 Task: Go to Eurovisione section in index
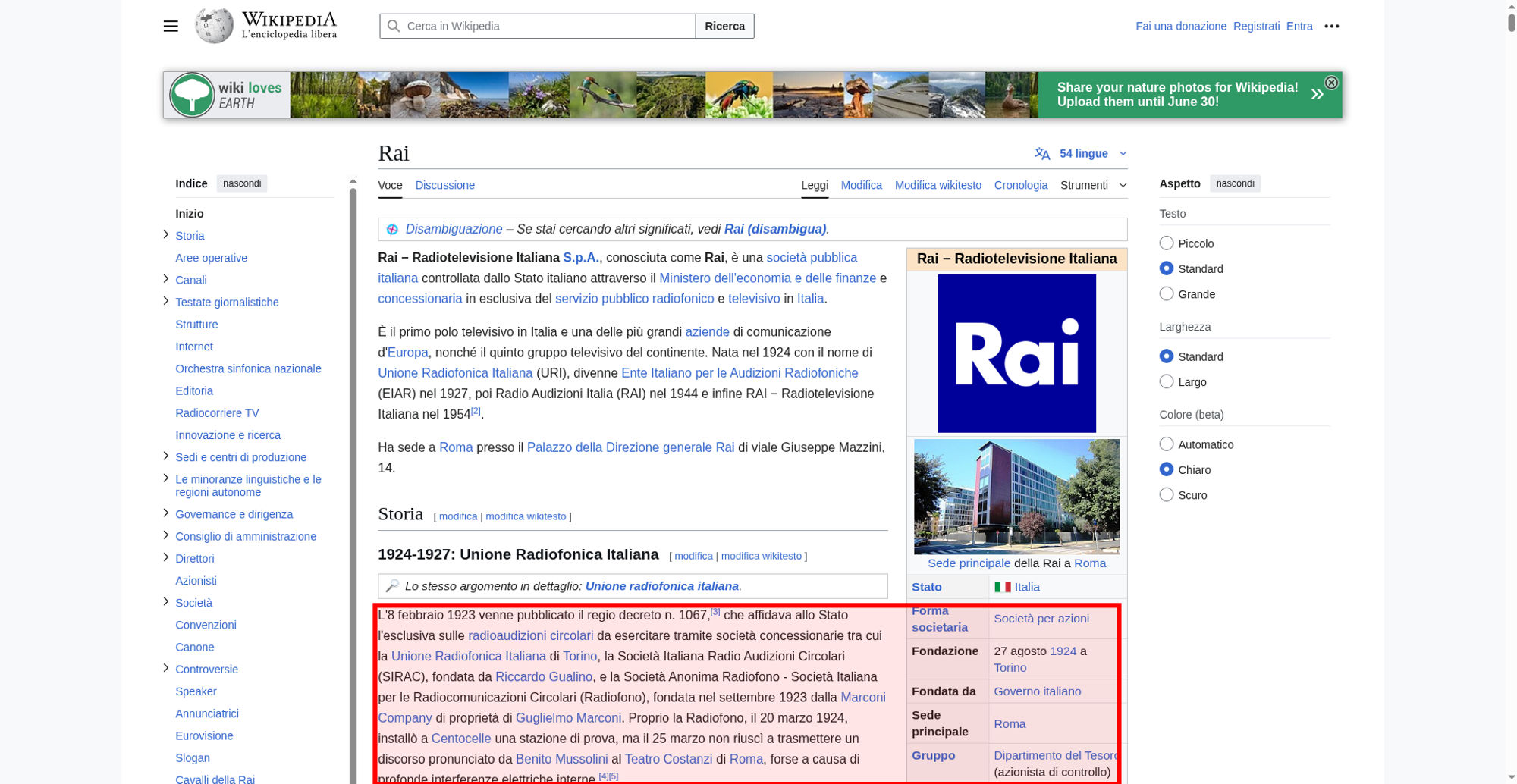(204, 735)
